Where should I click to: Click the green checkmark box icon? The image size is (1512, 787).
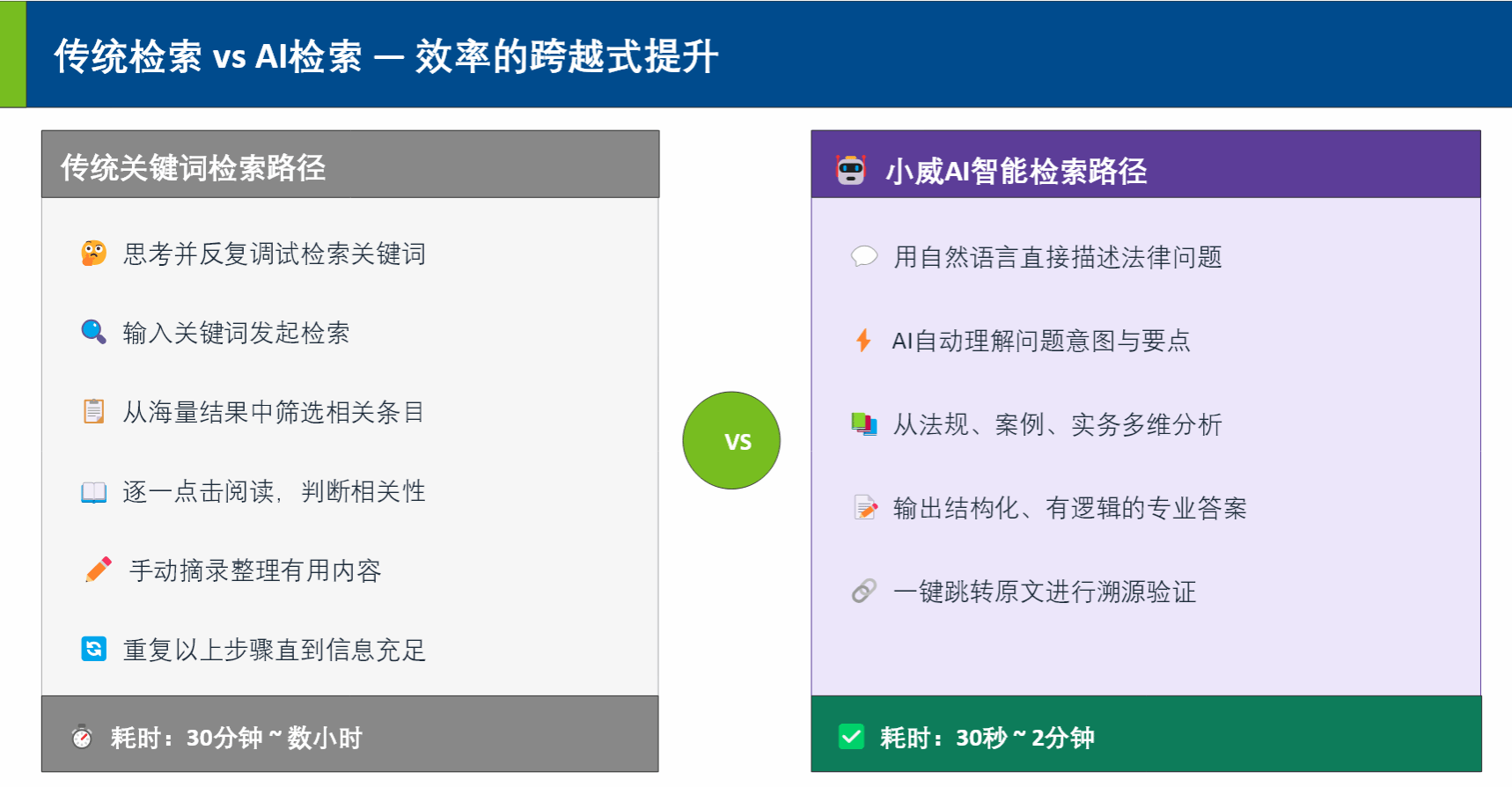pyautogui.click(x=851, y=737)
